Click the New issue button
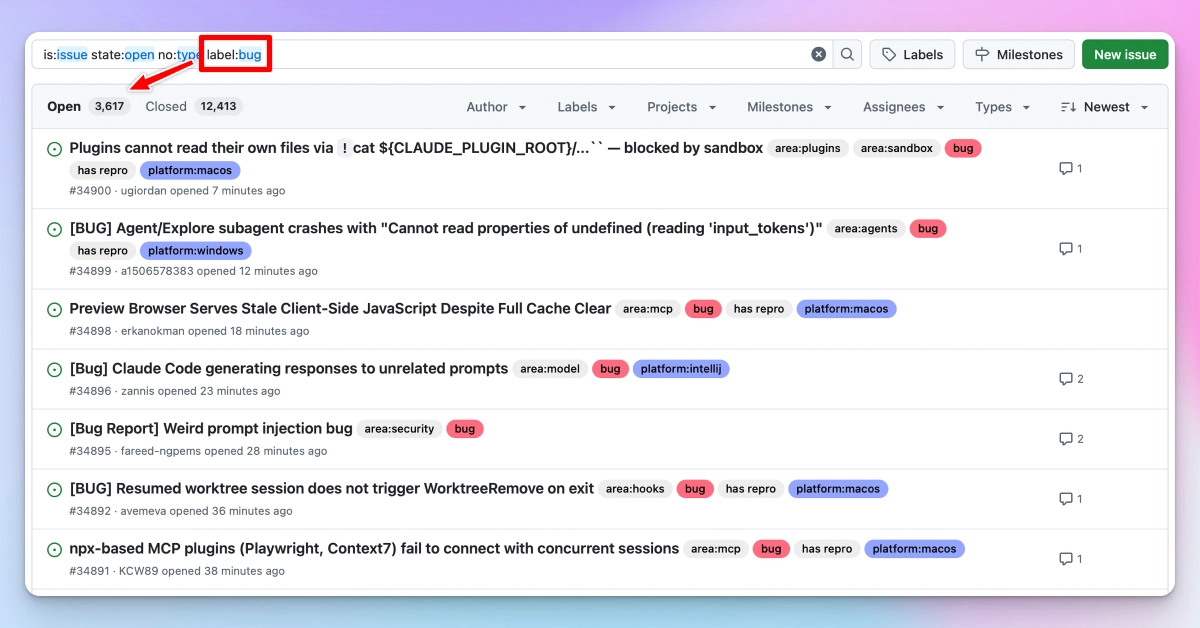The height and width of the screenshot is (628, 1200). pos(1124,53)
